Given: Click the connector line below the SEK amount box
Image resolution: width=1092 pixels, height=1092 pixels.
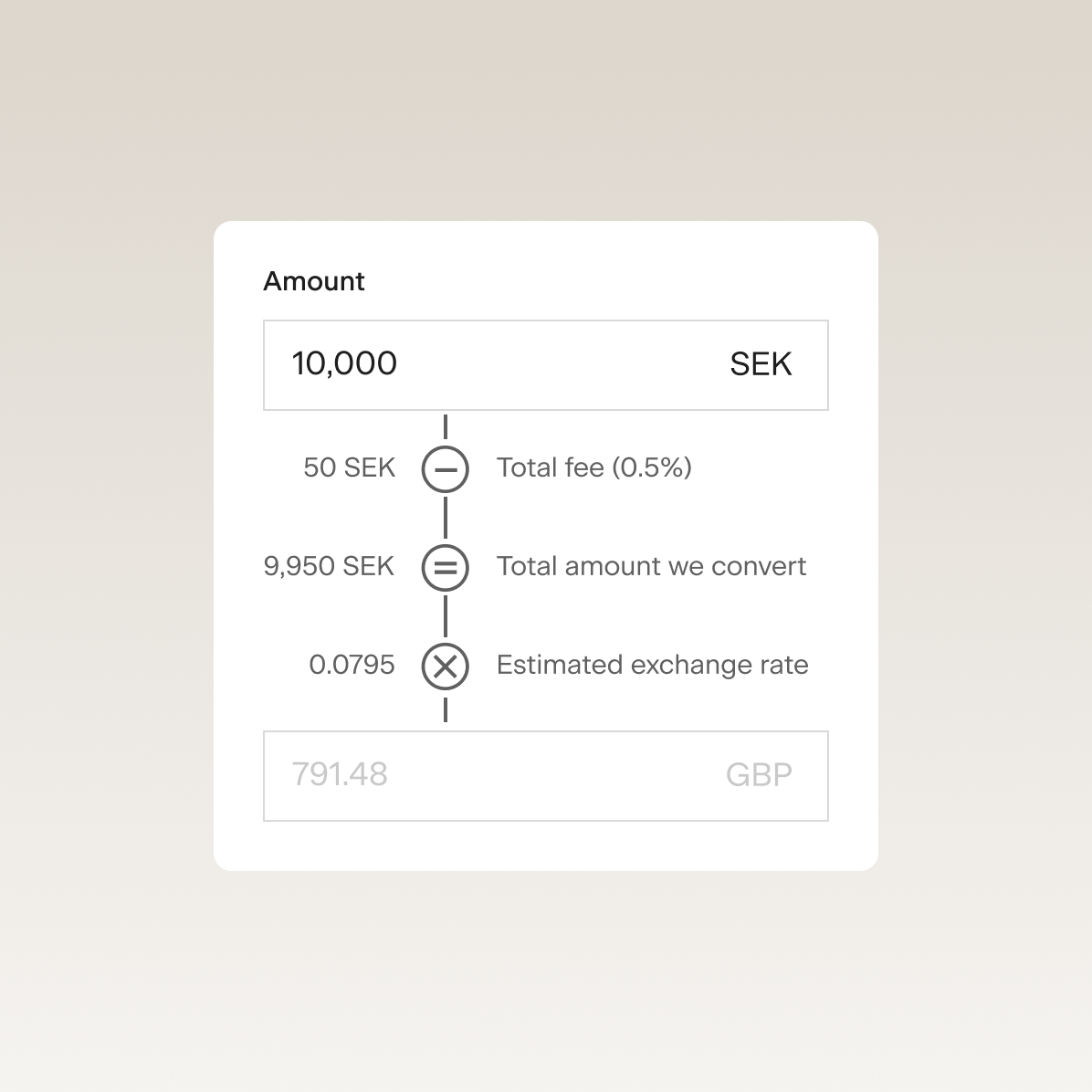Looking at the screenshot, I should [x=446, y=427].
